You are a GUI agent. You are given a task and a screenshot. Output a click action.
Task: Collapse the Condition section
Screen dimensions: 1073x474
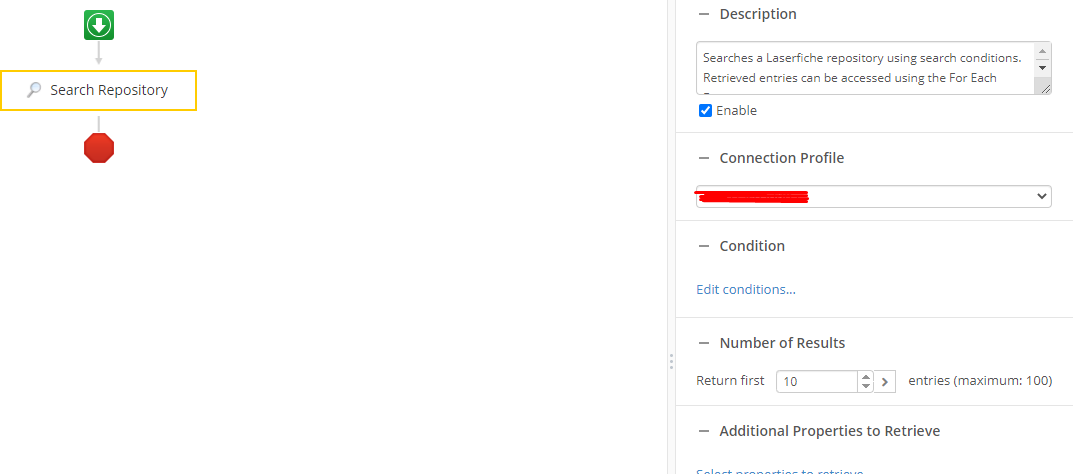coord(703,246)
